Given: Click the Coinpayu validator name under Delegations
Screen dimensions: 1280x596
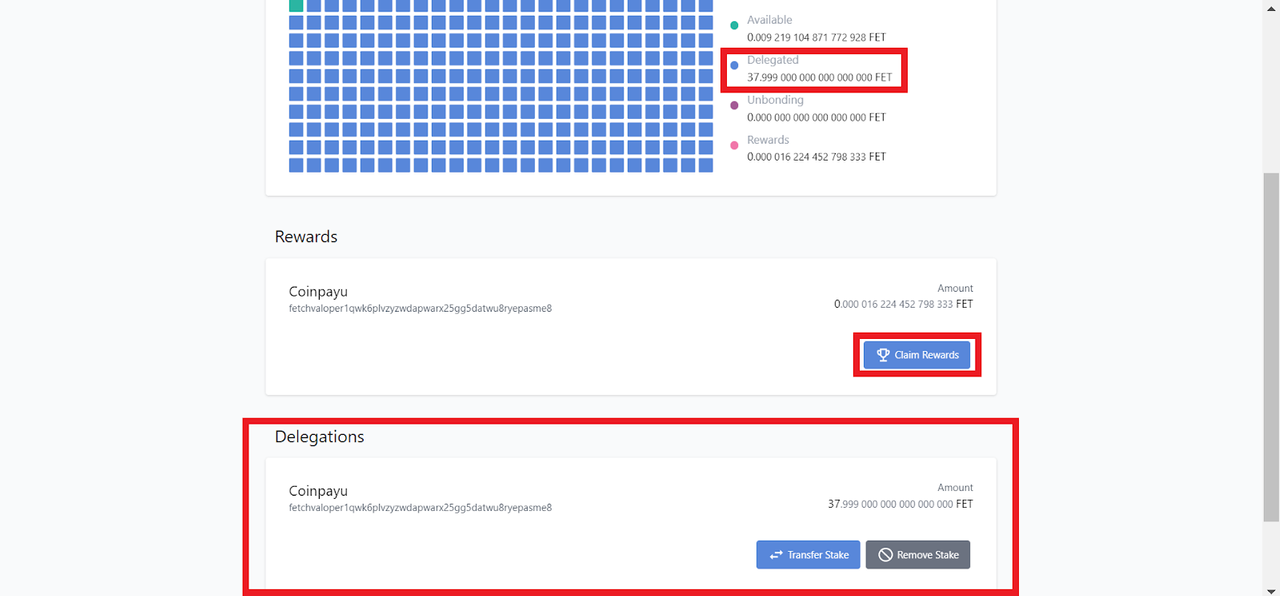Looking at the screenshot, I should [318, 491].
